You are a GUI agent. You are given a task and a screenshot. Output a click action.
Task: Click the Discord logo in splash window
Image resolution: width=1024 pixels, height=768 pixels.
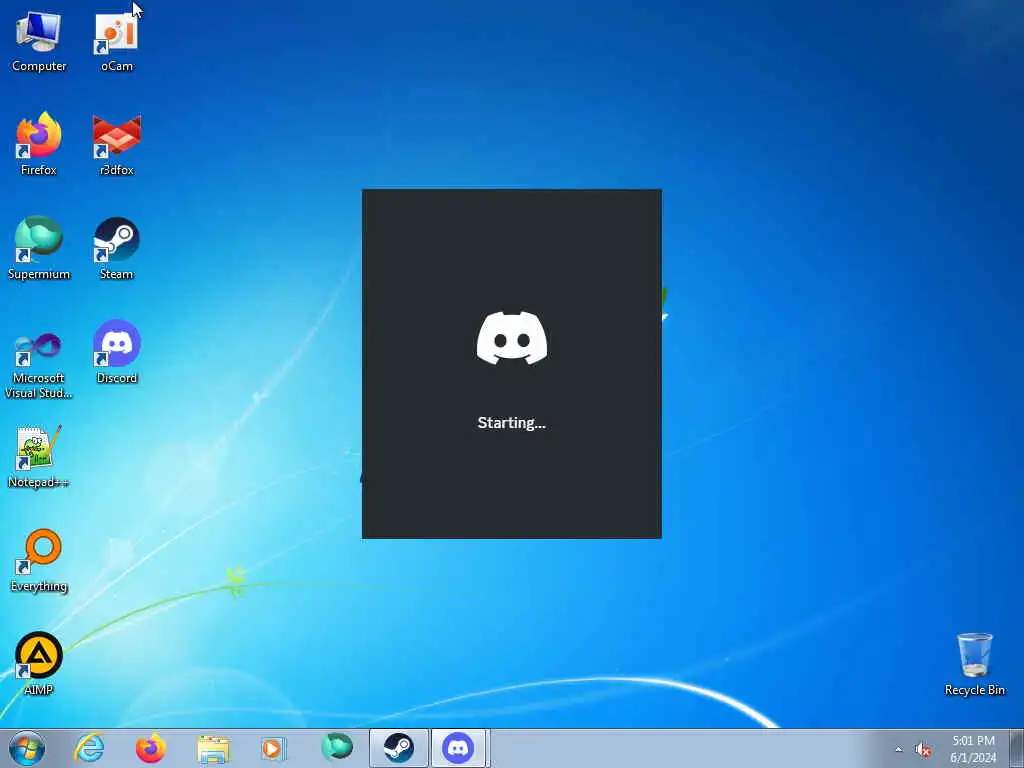pos(512,338)
